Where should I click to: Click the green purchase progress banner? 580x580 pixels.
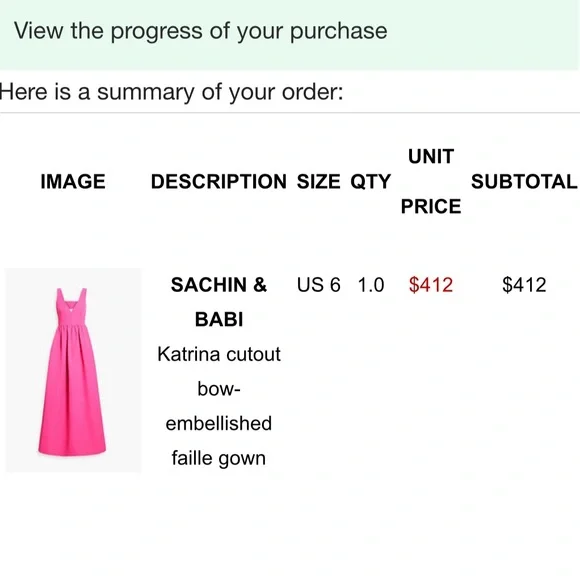[290, 35]
